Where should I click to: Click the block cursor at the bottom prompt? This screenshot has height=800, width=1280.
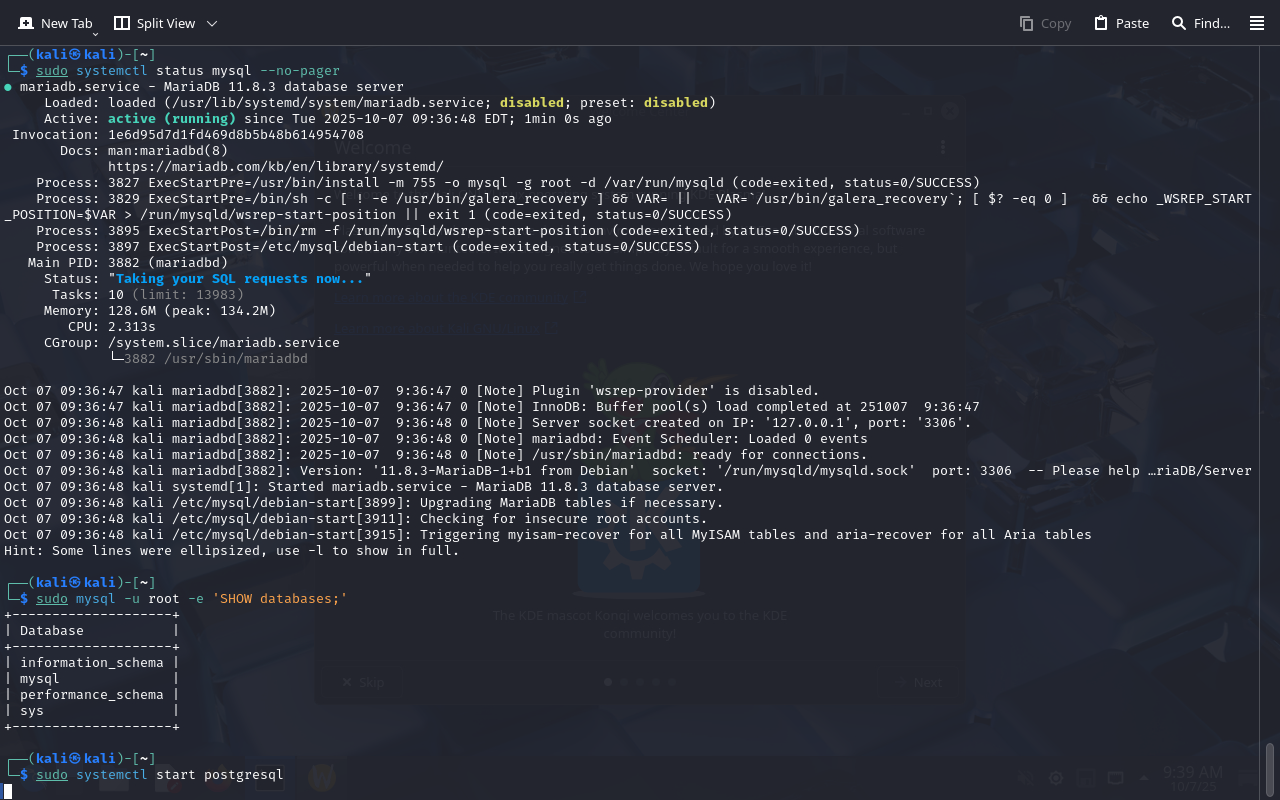(8, 791)
